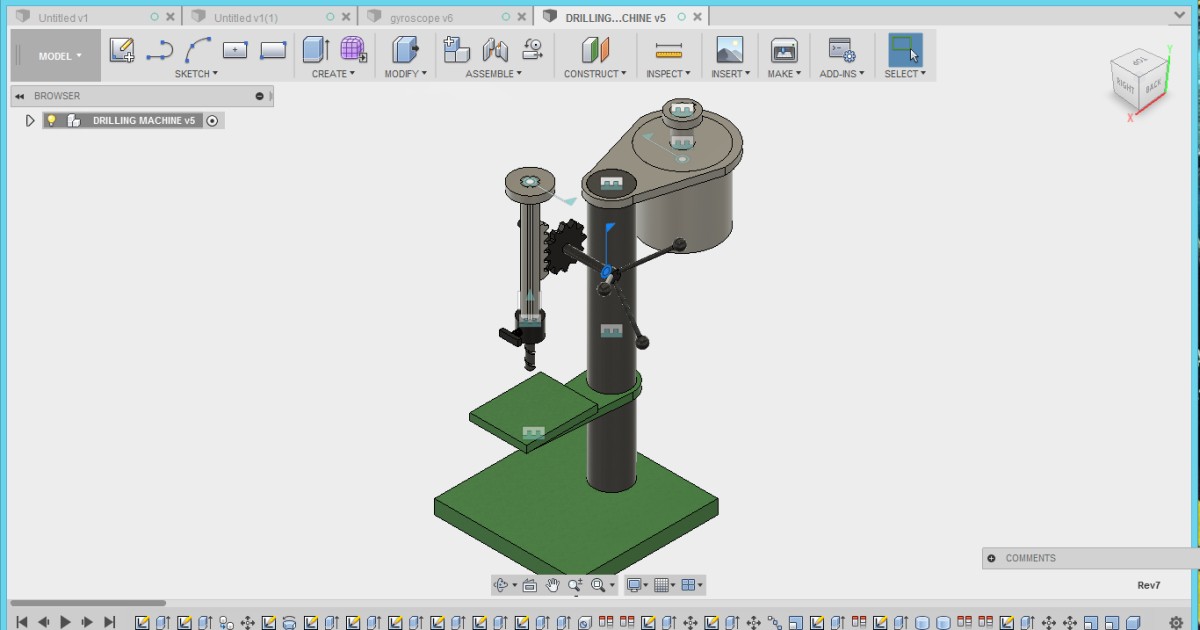1200x630 pixels.
Task: Switch to the gyroscope v6 tab
Action: [420, 16]
